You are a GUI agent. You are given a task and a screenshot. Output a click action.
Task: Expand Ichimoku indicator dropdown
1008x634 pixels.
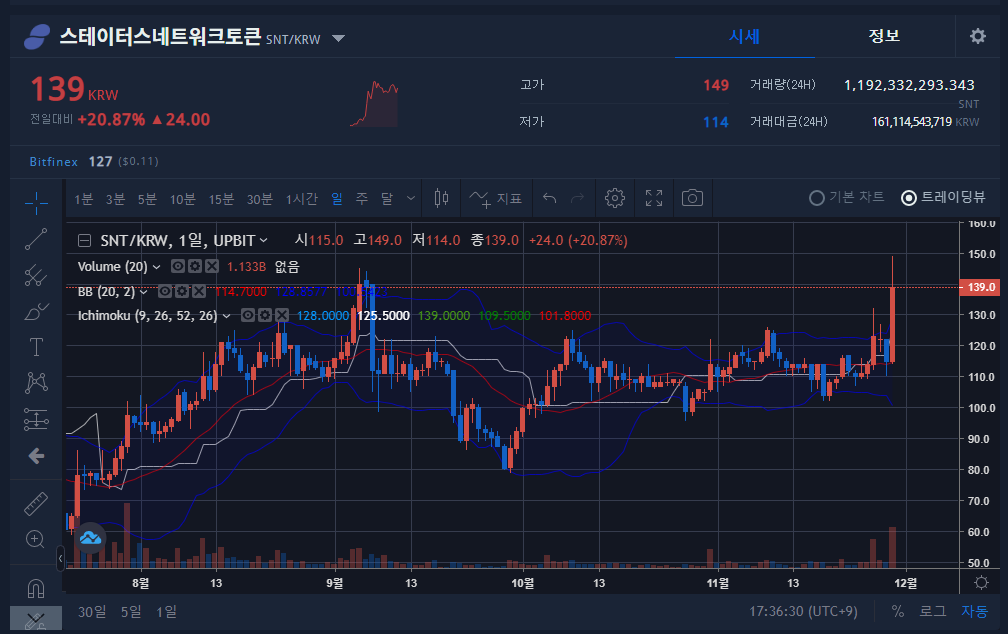click(226, 316)
